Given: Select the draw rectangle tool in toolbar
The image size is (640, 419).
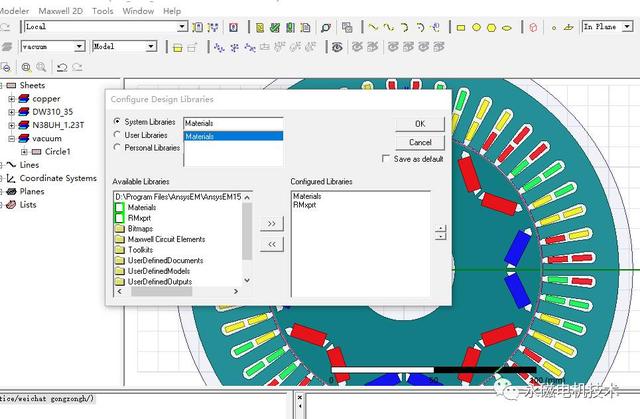Looking at the screenshot, I should (462, 27).
